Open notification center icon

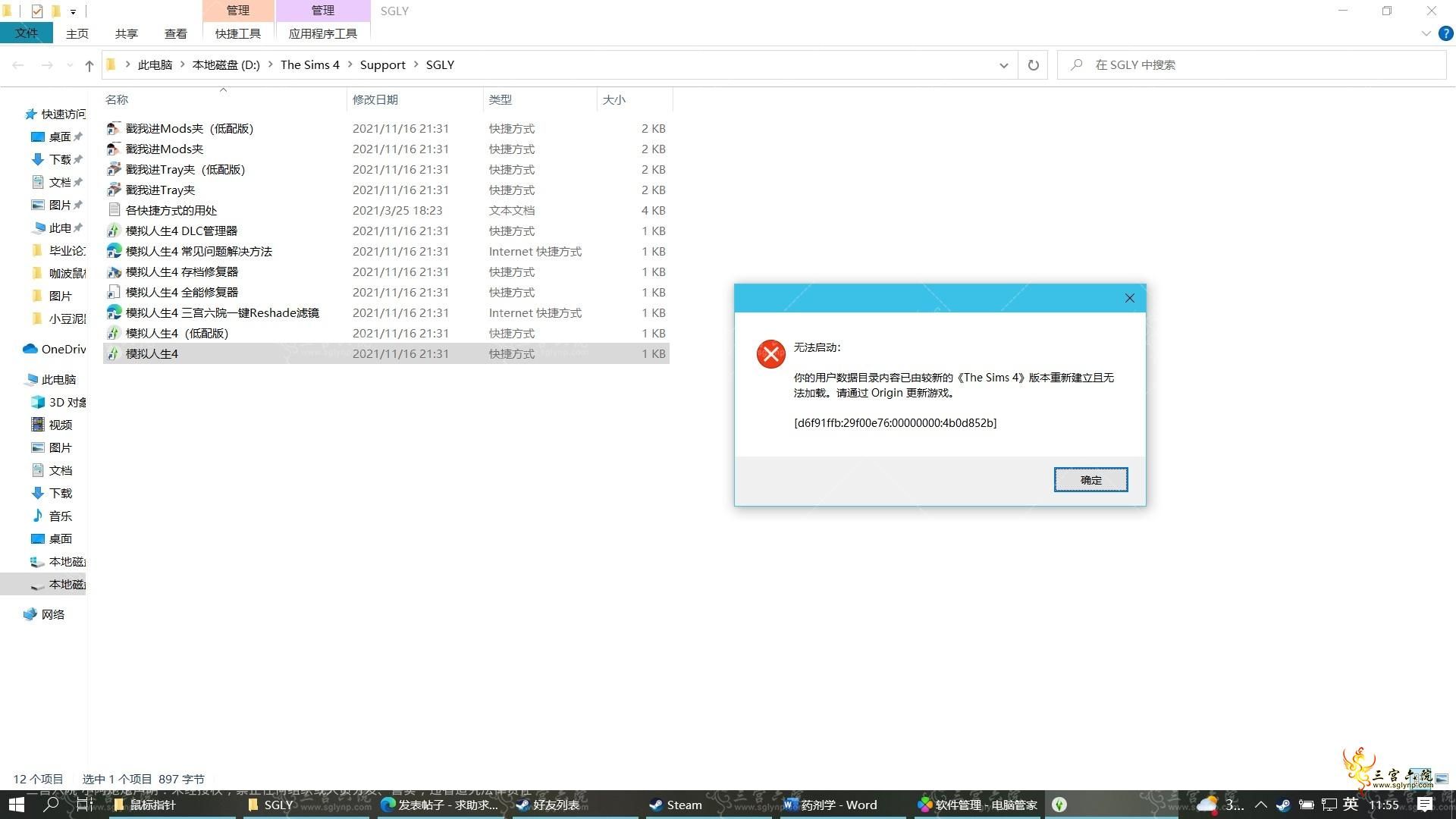pos(1424,805)
